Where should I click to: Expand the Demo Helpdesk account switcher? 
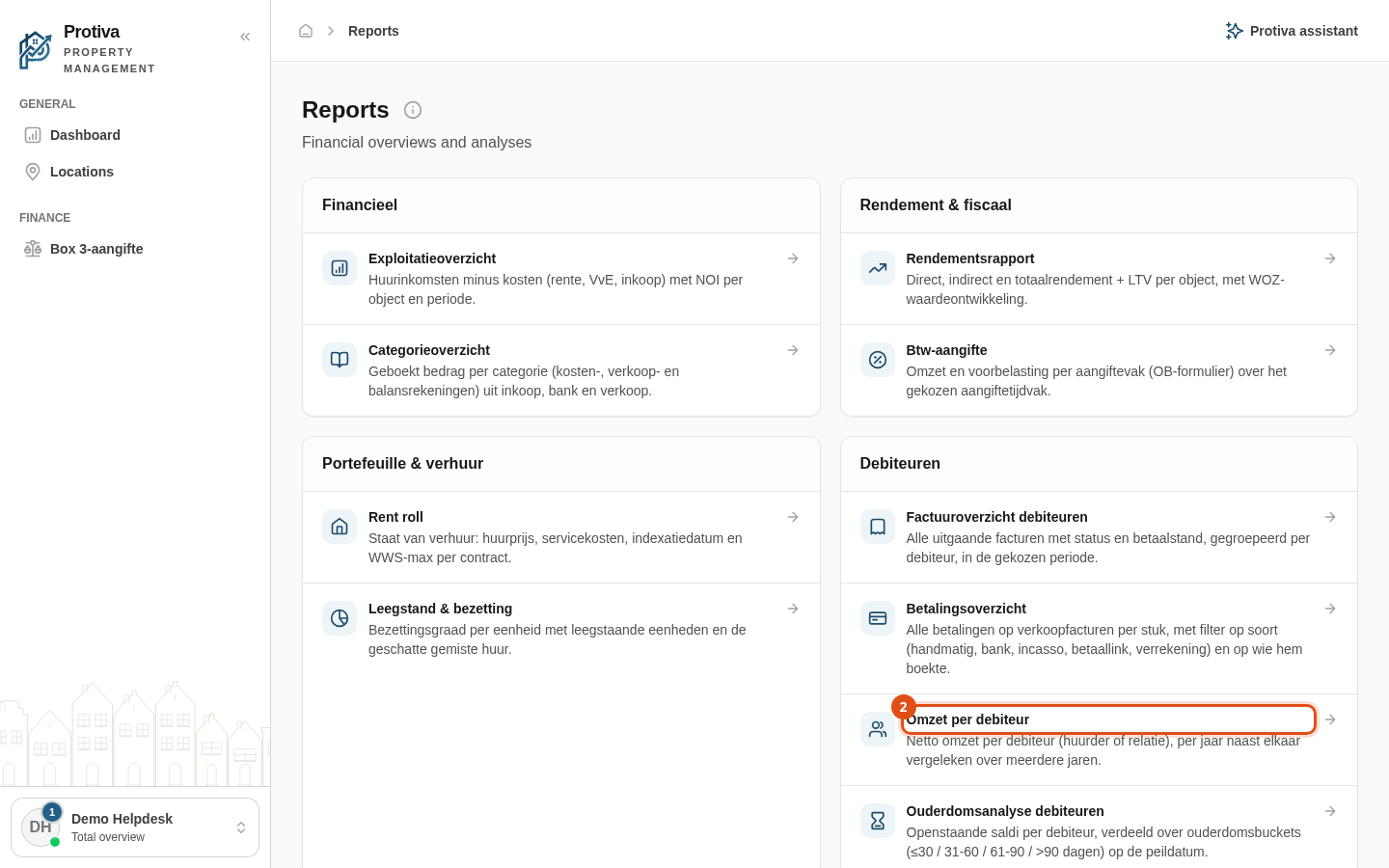[x=135, y=827]
